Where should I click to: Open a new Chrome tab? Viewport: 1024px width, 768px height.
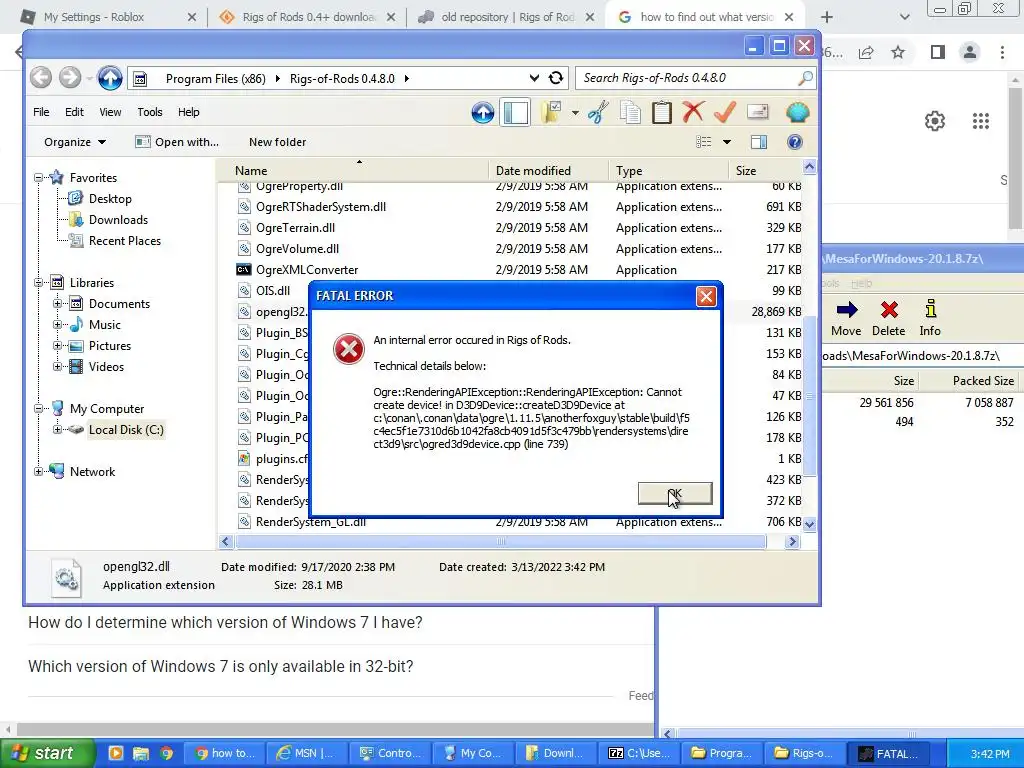827,17
